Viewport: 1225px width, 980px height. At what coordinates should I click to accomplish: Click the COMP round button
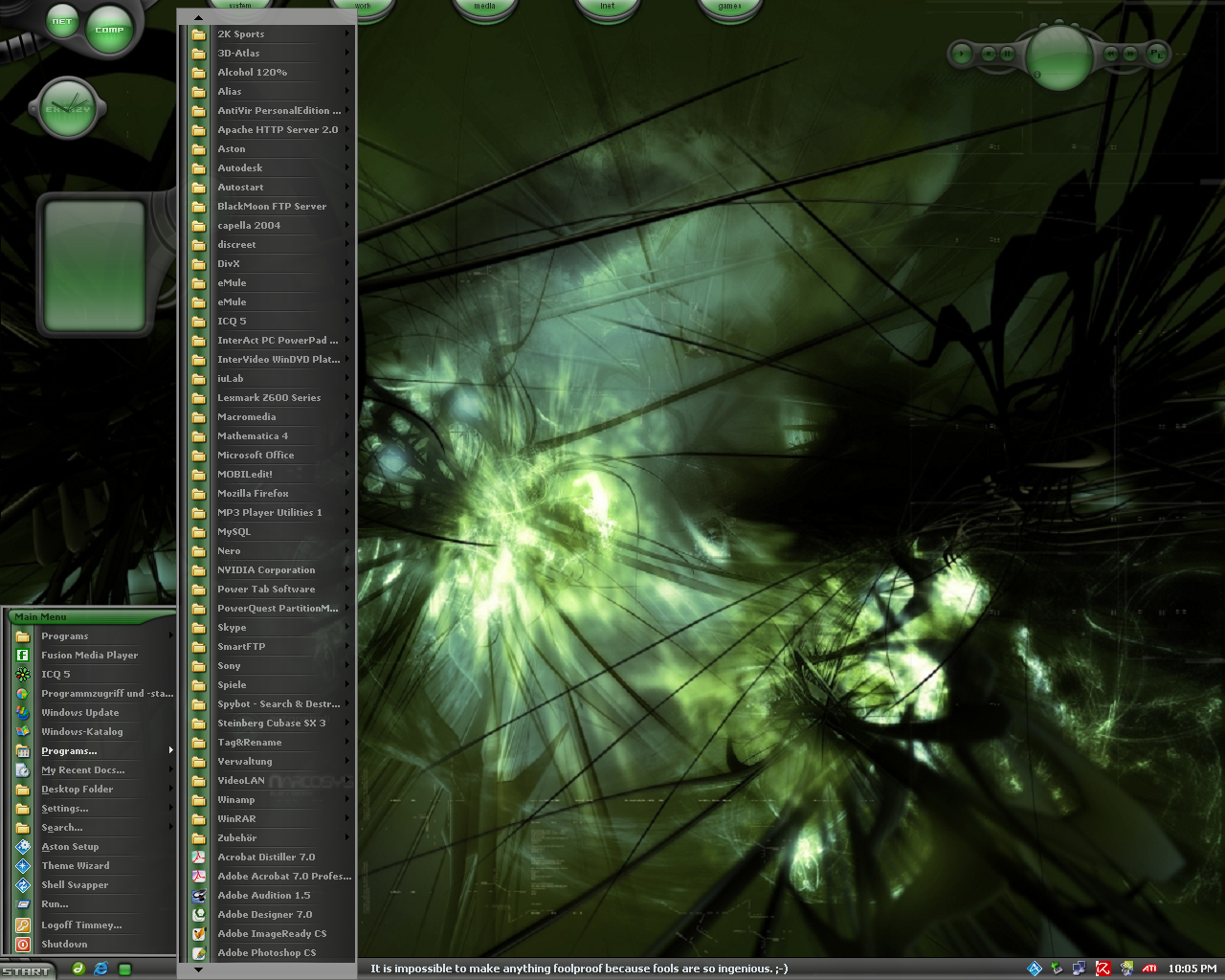point(109,29)
